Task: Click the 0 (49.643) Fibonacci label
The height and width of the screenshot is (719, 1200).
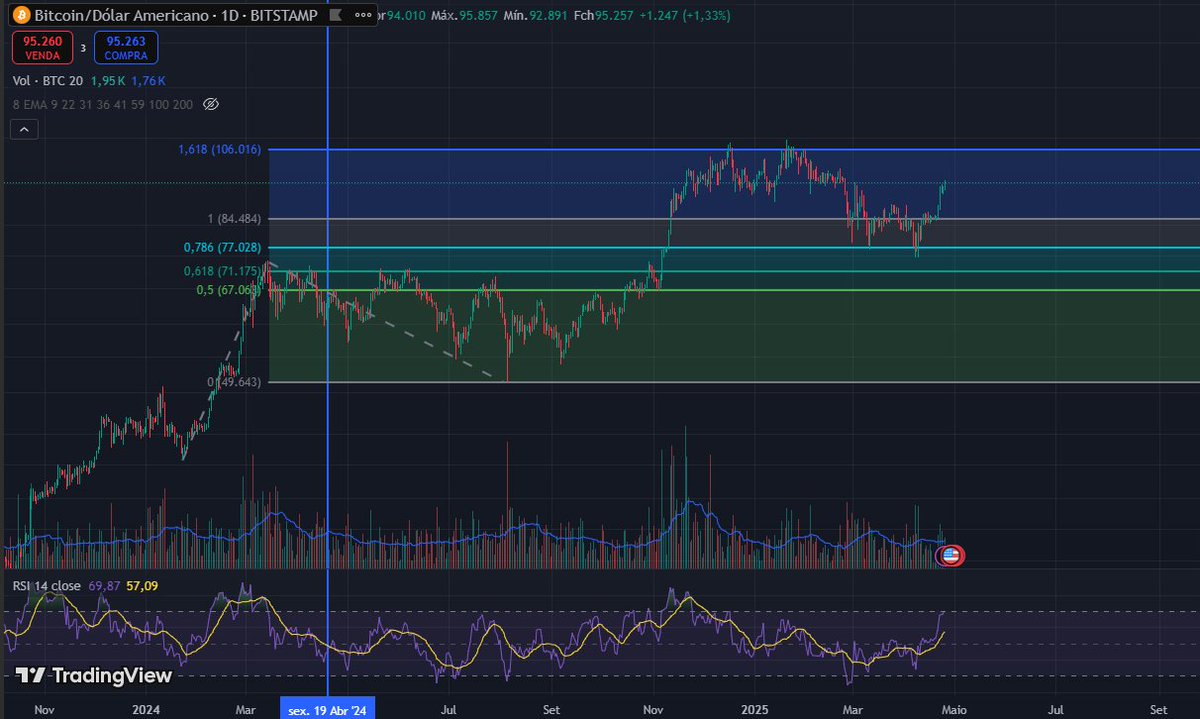Action: tap(234, 382)
